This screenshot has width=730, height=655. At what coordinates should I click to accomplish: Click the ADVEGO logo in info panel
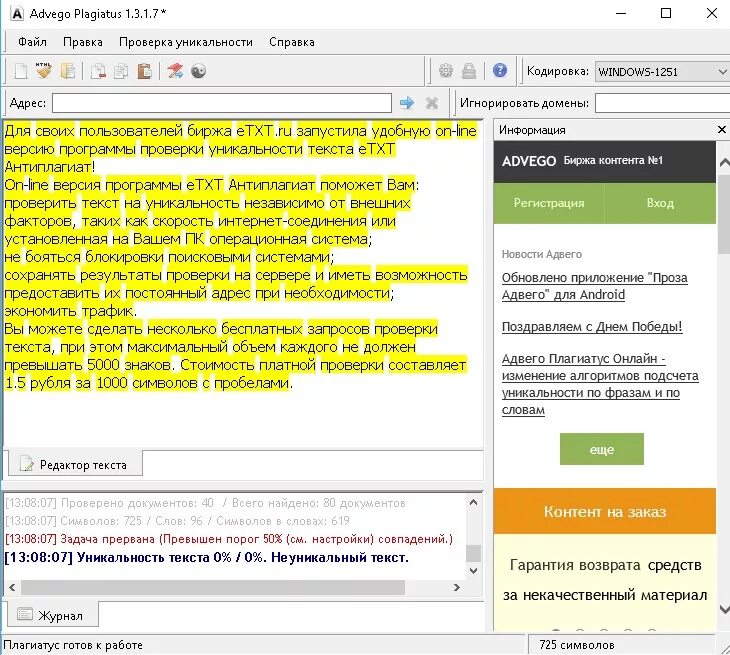(x=529, y=161)
